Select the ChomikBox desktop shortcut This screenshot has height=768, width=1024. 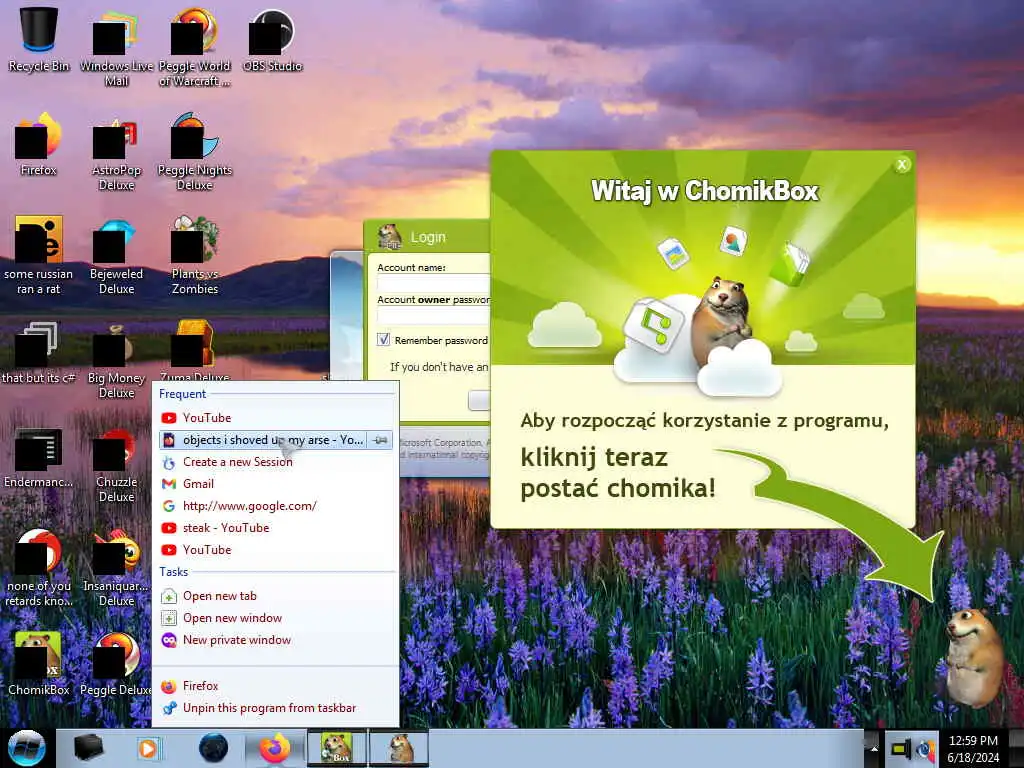click(x=39, y=664)
